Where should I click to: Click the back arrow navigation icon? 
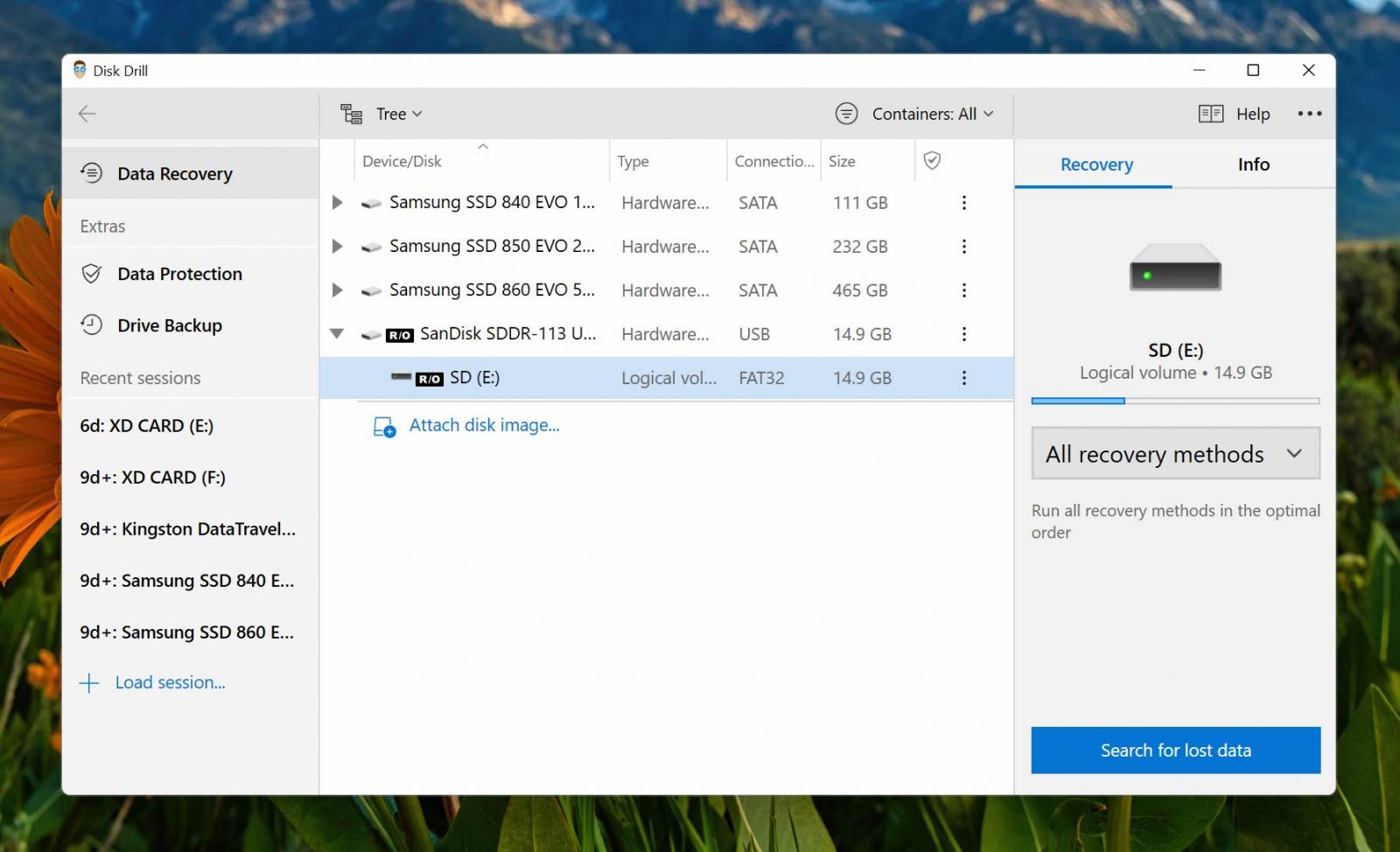click(x=87, y=114)
